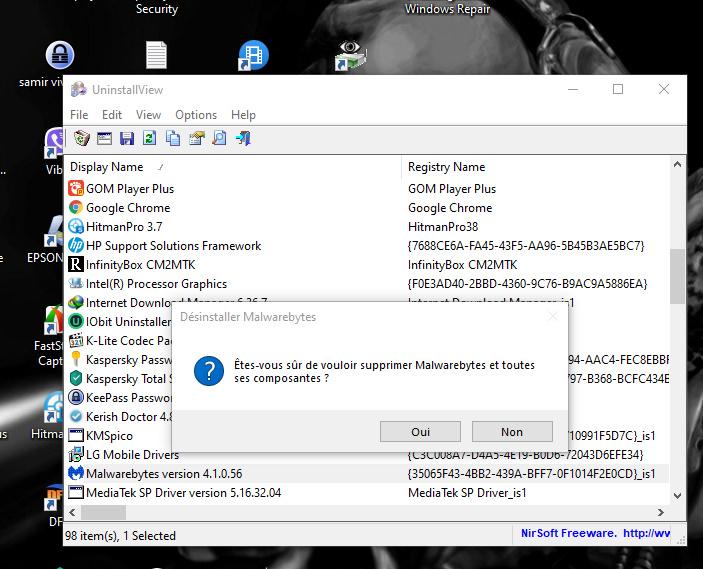Open the Options menu
This screenshot has height=569, width=703.
[x=196, y=115]
